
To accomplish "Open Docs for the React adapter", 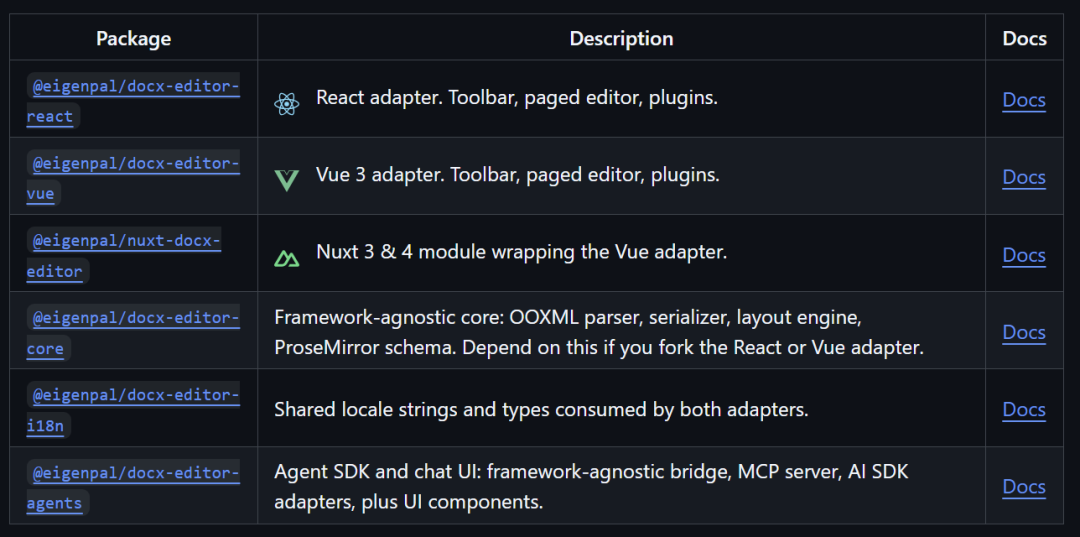I will (x=1024, y=101).
